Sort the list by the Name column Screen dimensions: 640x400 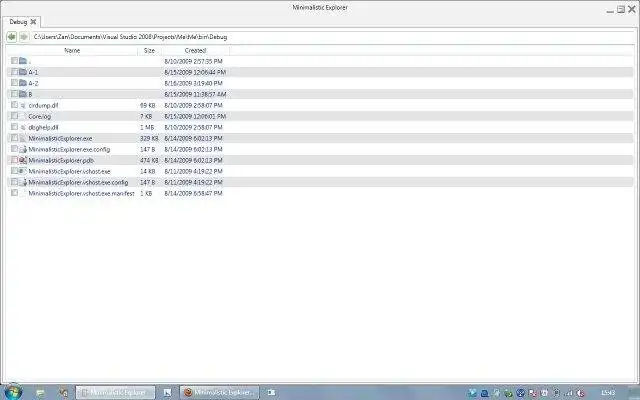(72, 51)
